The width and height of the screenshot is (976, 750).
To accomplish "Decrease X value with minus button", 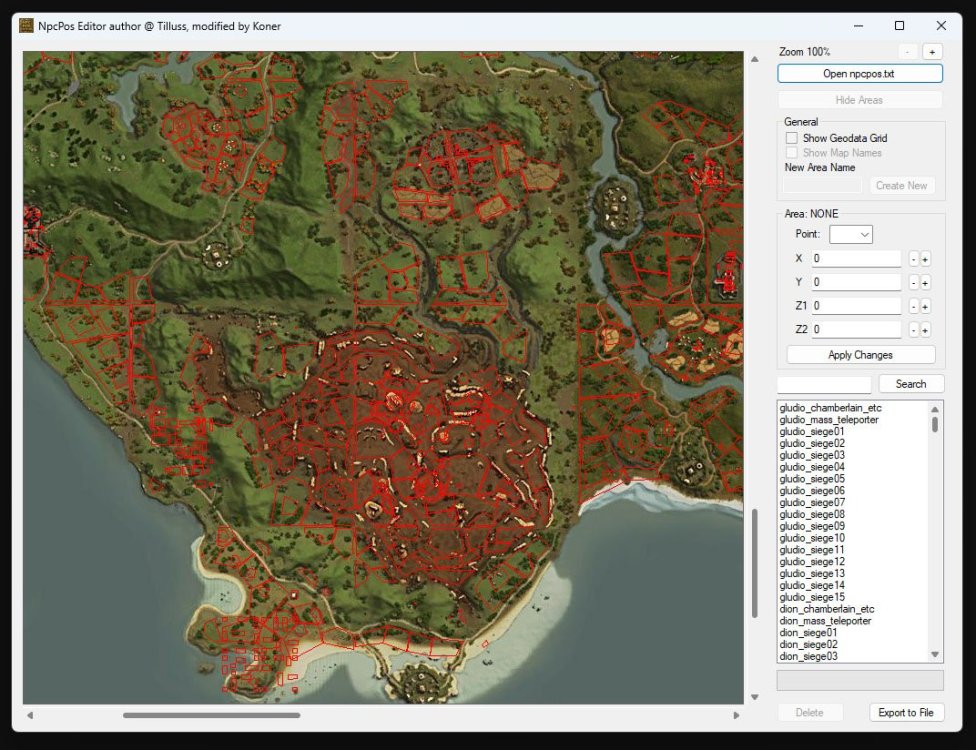I will point(914,259).
